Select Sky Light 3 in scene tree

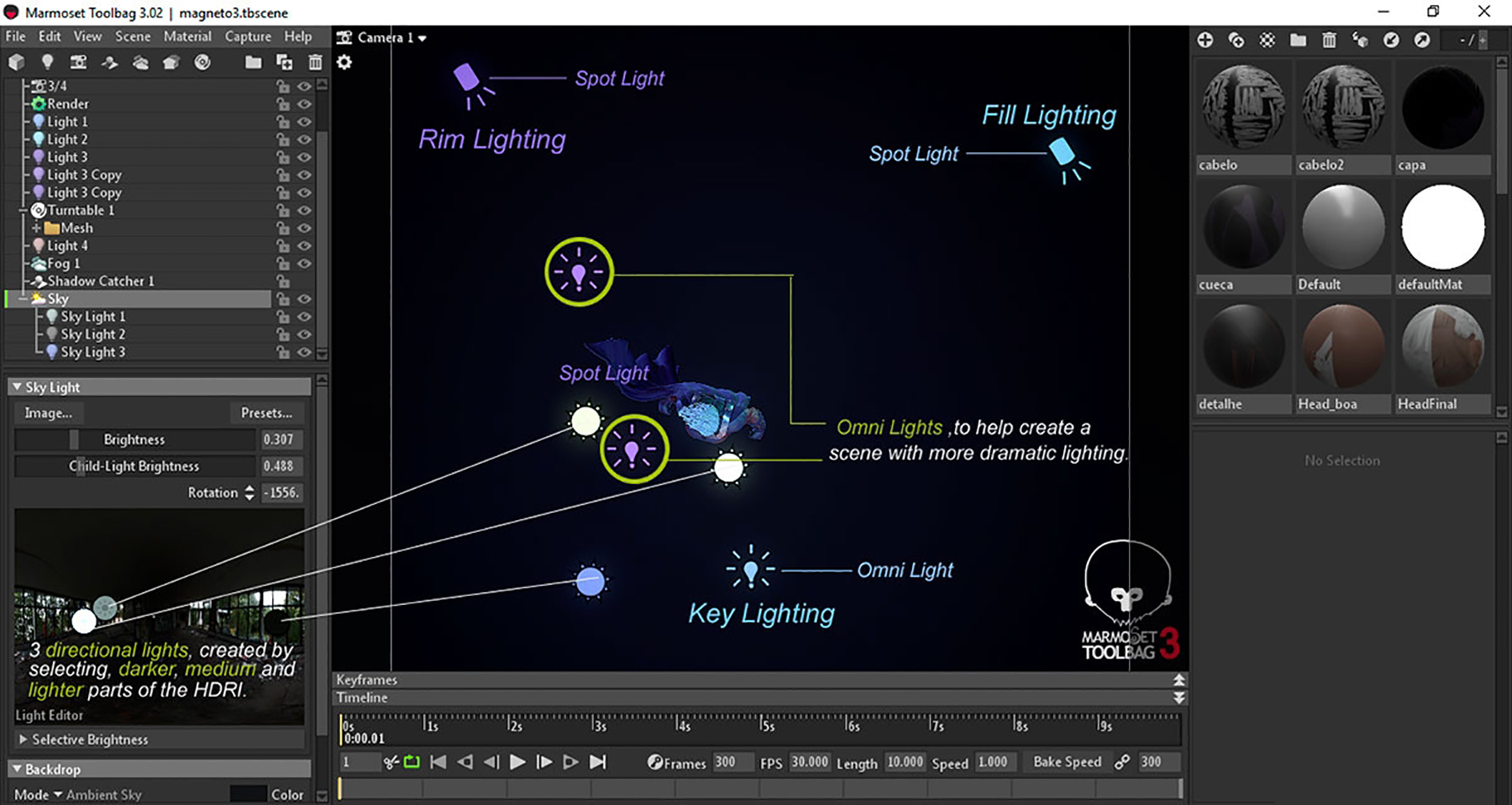pos(93,352)
